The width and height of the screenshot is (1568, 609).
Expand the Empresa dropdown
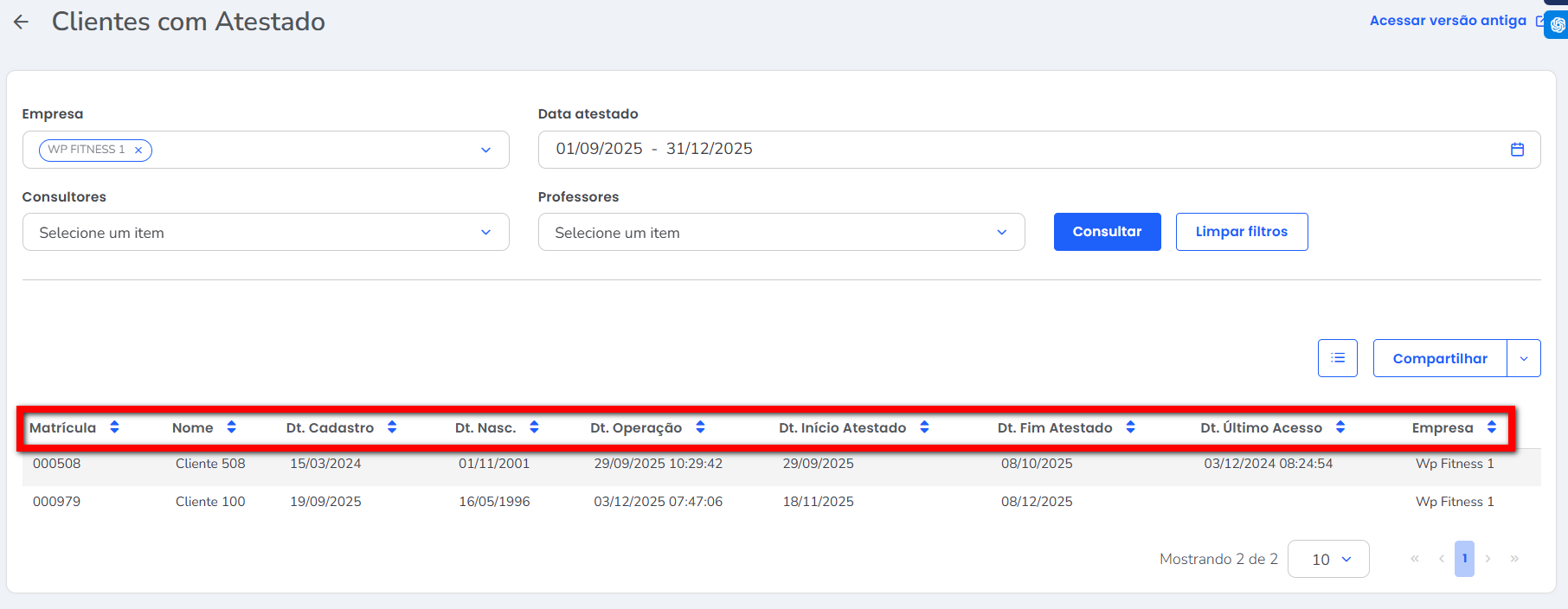(x=485, y=150)
